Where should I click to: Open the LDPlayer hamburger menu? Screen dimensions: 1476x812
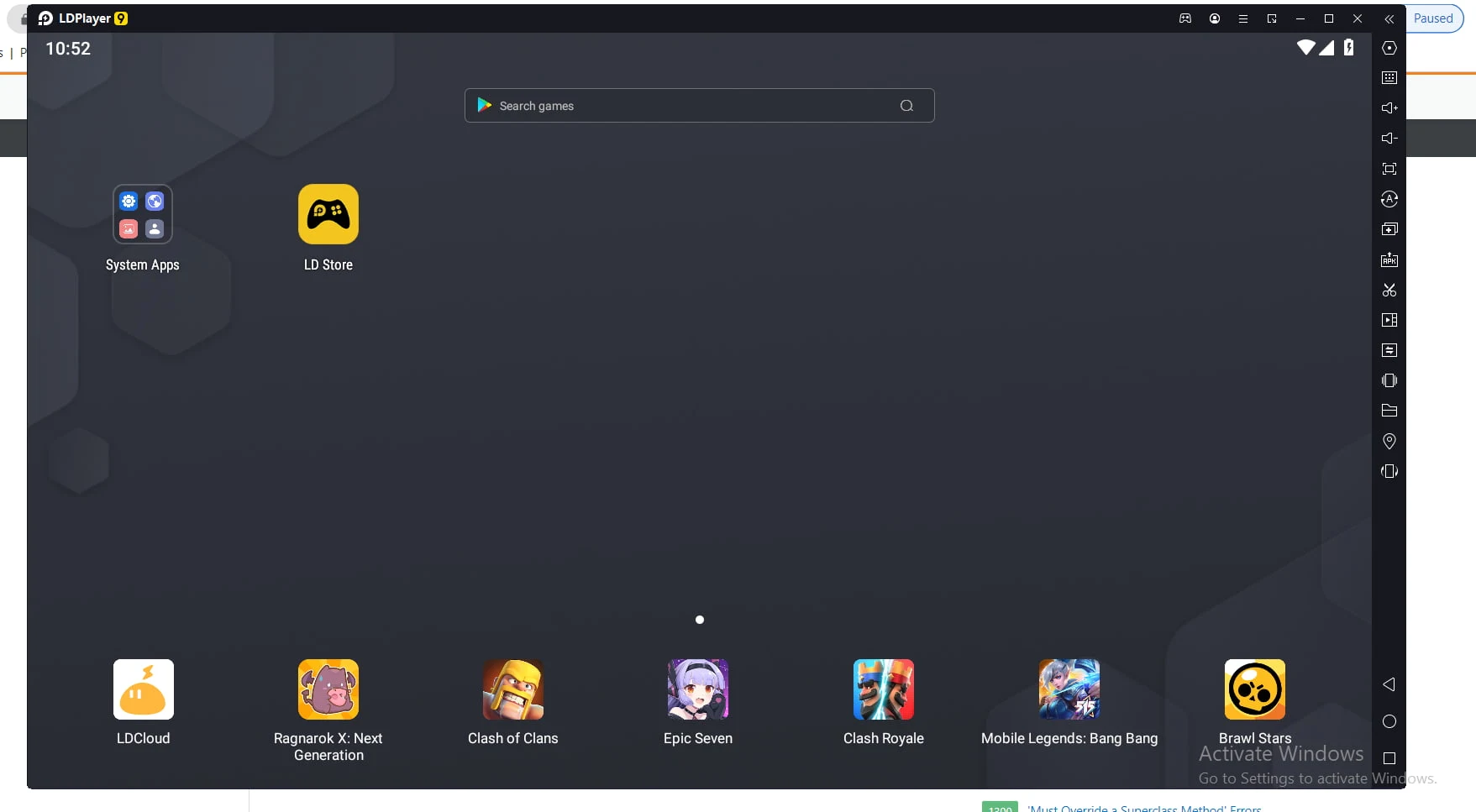point(1243,18)
